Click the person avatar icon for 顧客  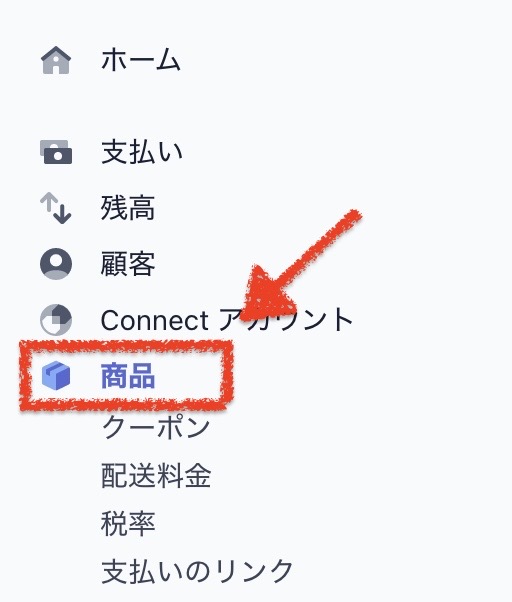click(x=56, y=264)
